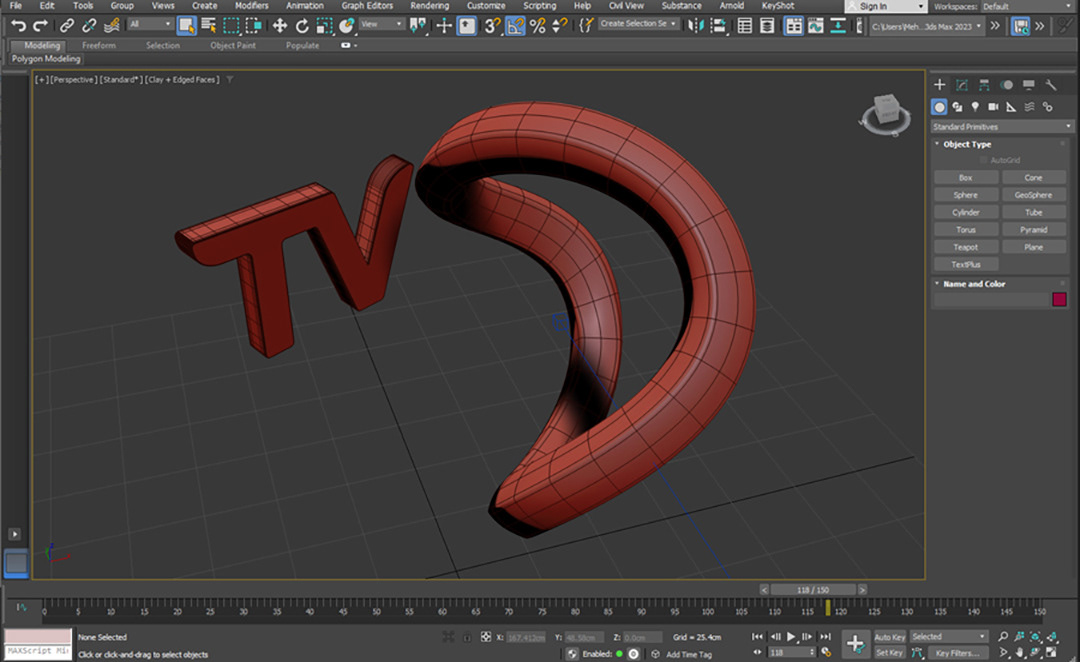Open the Modifiers menu
This screenshot has height=662, width=1080.
[x=251, y=6]
